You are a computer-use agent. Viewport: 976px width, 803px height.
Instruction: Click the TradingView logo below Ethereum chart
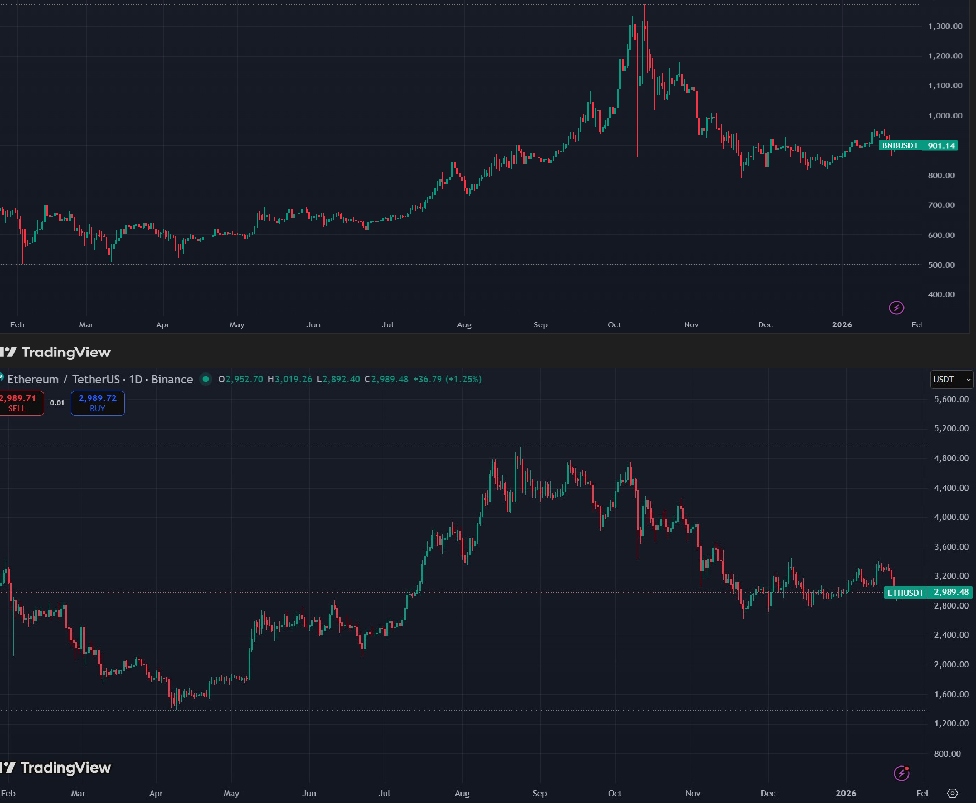tap(56, 768)
